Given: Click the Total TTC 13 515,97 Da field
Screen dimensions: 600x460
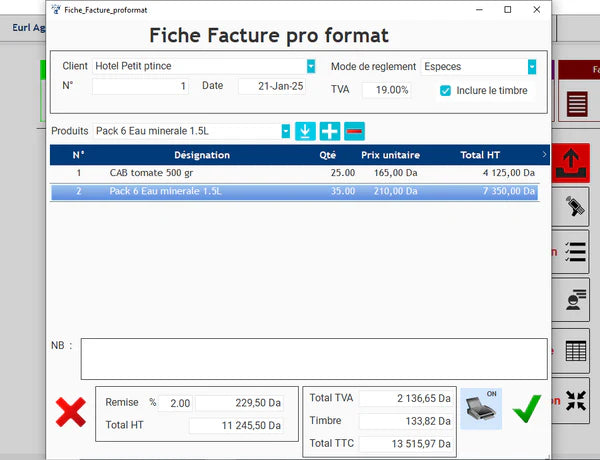Looking at the screenshot, I should 406,444.
